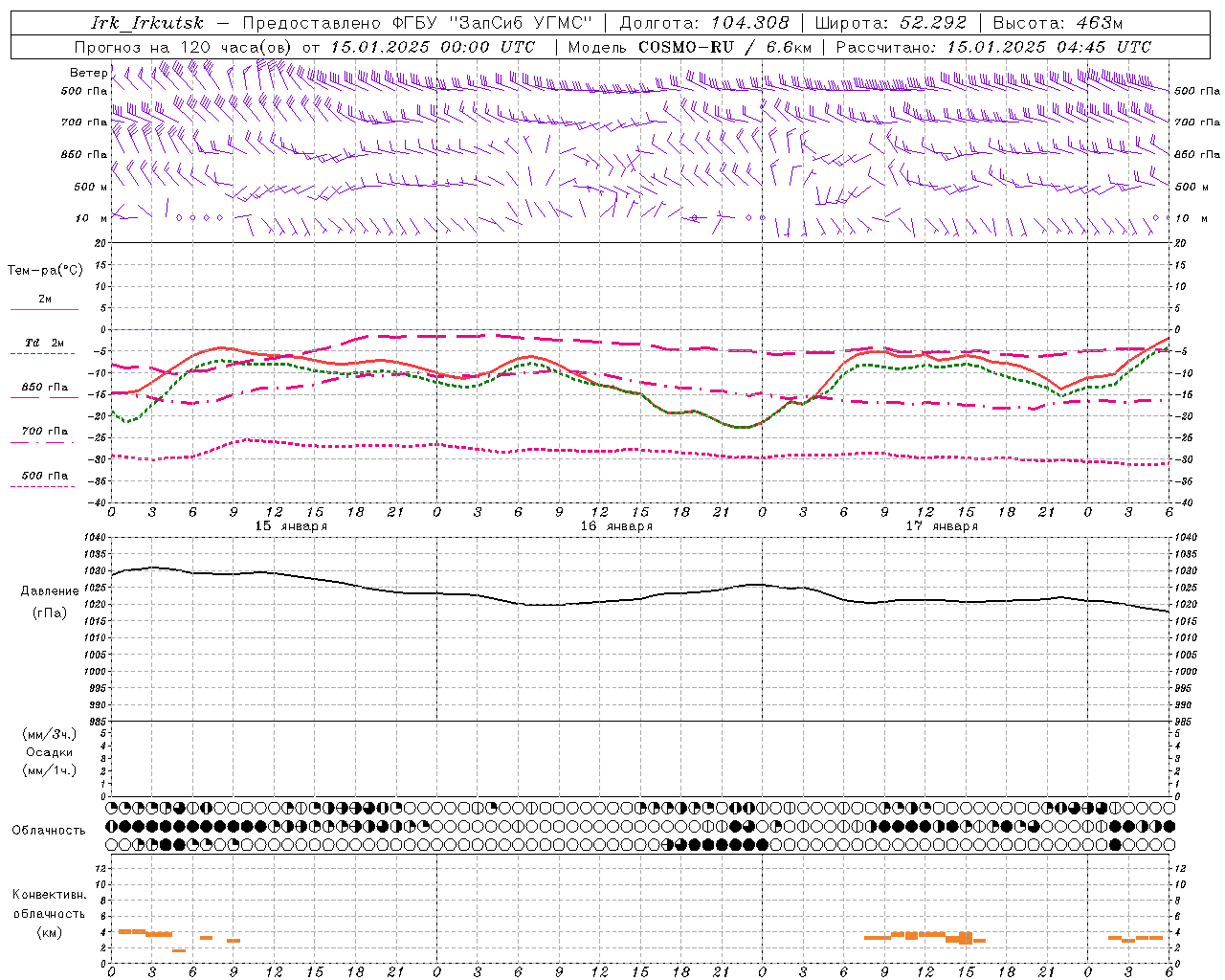The width and height of the screenshot is (1225, 980).
Task: Click the Давление pressure label
Action: (50, 591)
